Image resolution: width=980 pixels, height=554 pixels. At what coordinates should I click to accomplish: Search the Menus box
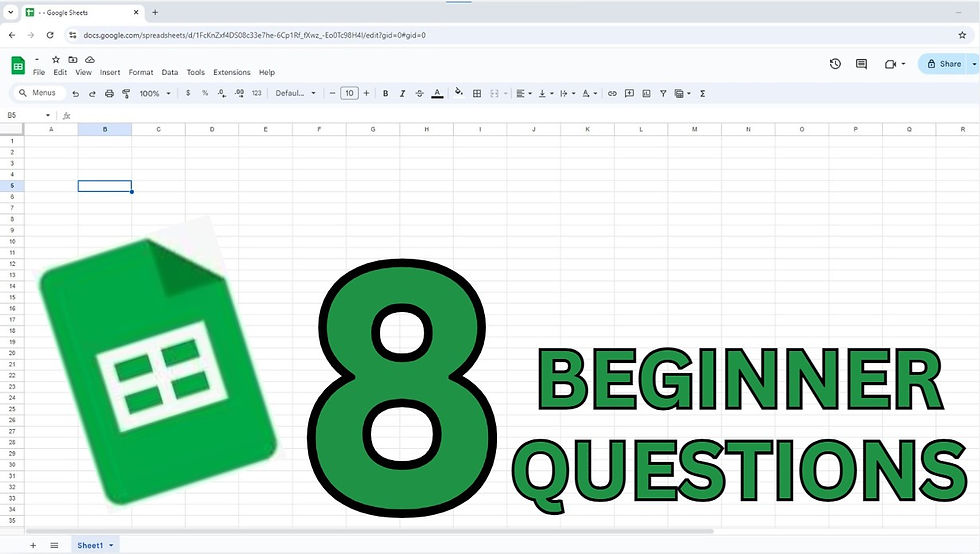click(39, 93)
